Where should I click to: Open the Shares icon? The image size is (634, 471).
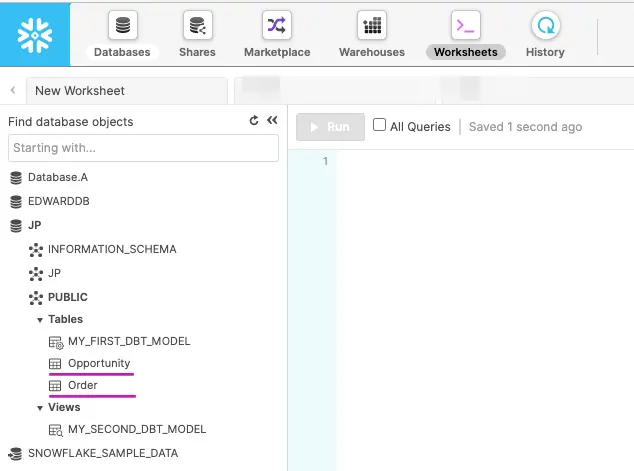point(197,25)
